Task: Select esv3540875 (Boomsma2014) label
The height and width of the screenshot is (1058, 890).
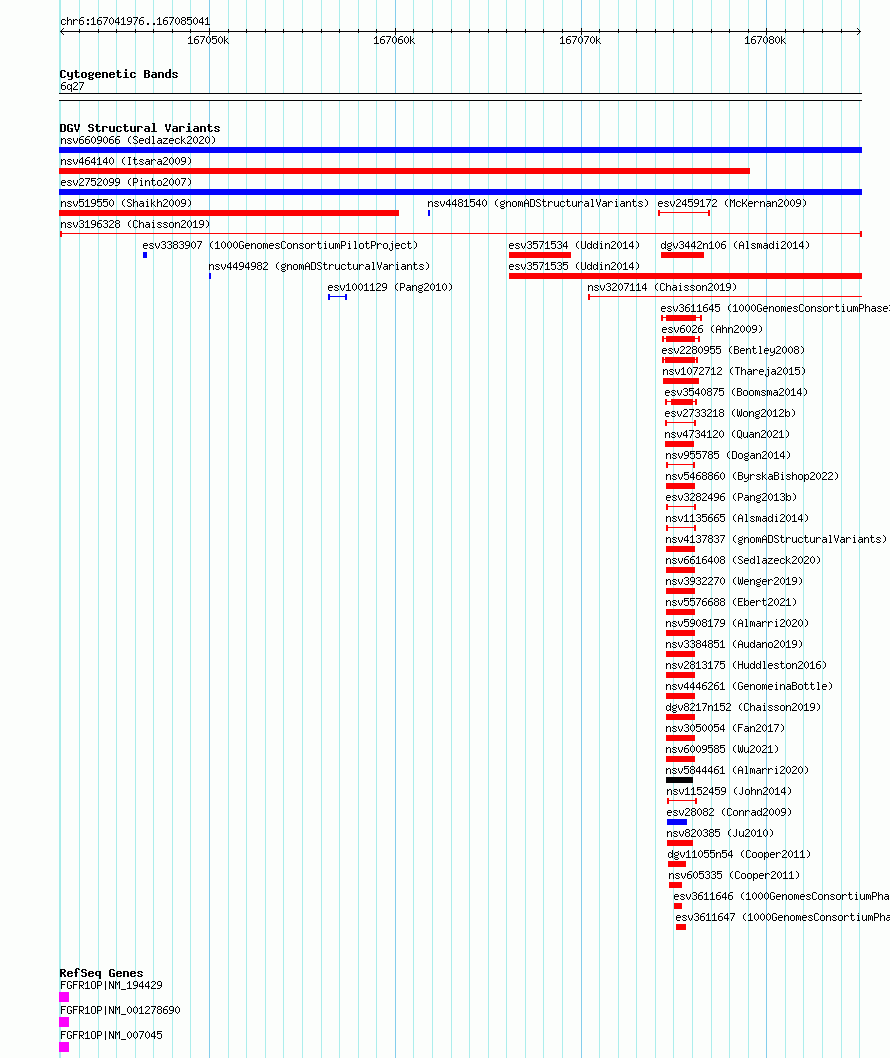Action: coord(736,392)
